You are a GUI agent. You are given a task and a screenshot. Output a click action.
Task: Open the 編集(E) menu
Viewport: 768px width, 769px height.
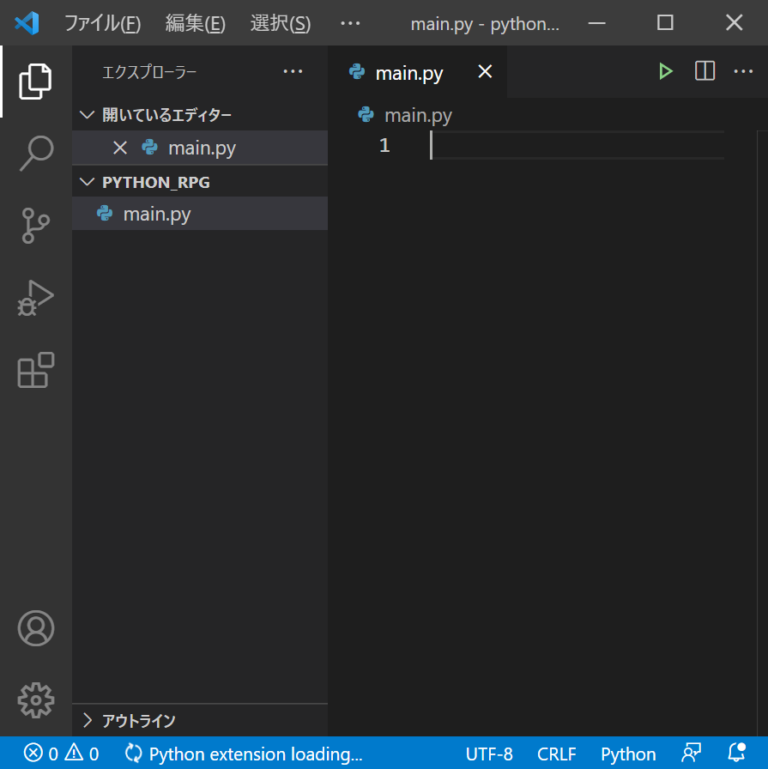[195, 23]
